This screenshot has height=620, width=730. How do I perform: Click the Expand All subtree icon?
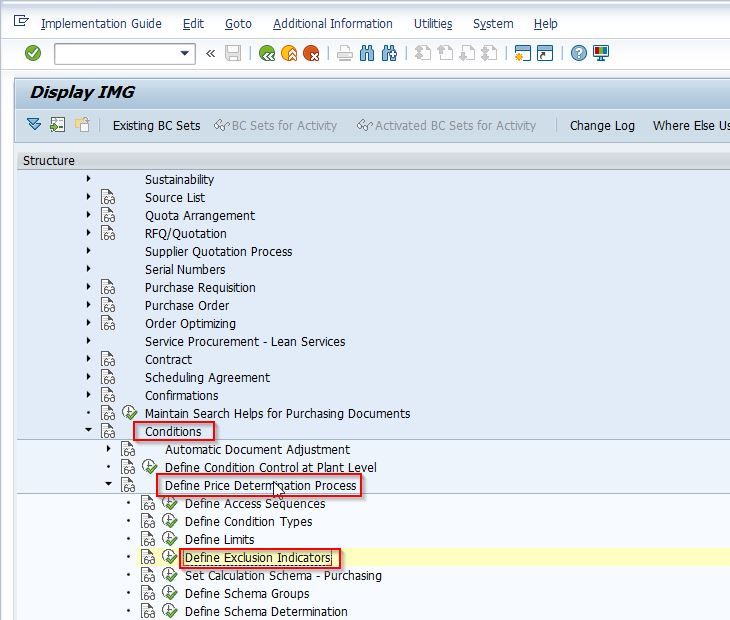click(34, 124)
